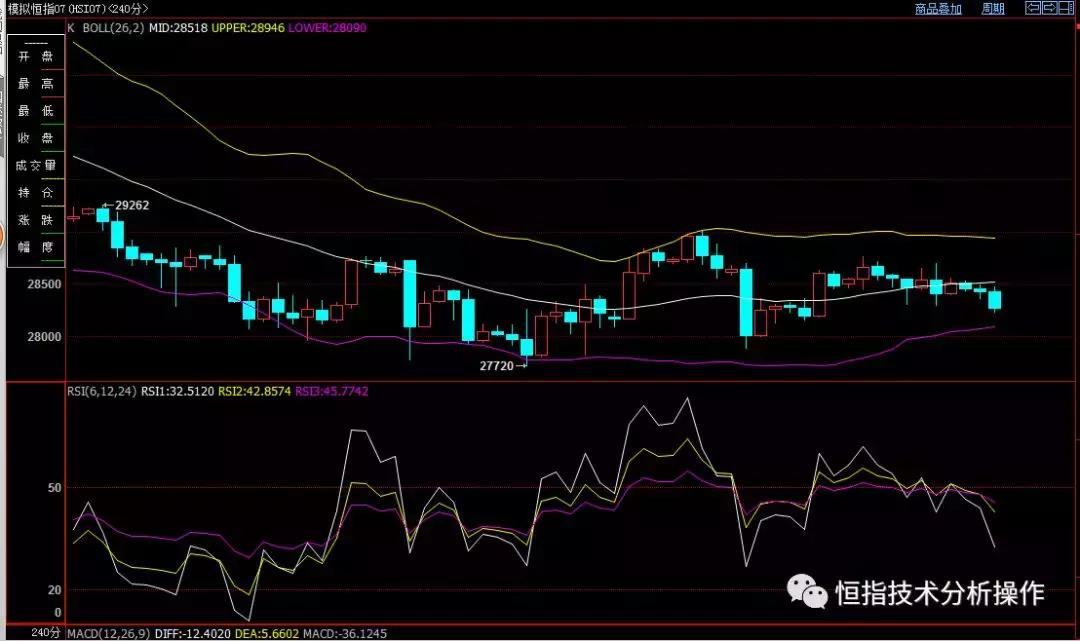The image size is (1080, 641).
Task: Click the orange circle icon at left edge
Action: [x=2, y=239]
